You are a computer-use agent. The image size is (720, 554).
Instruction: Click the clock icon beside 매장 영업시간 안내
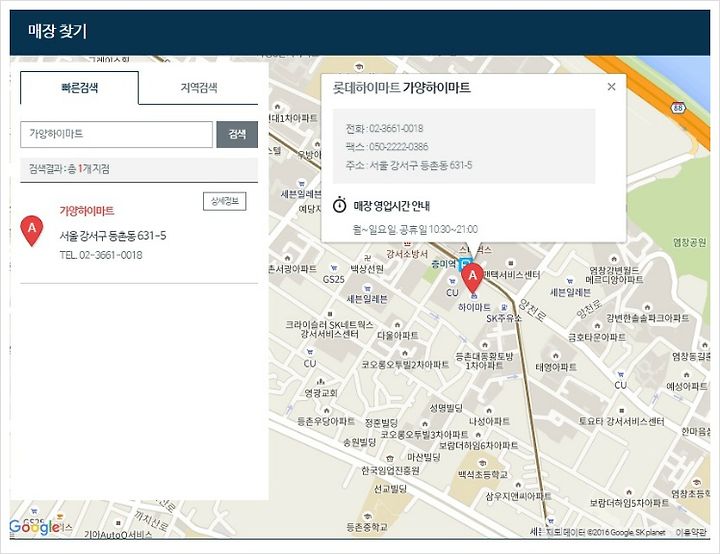339,205
